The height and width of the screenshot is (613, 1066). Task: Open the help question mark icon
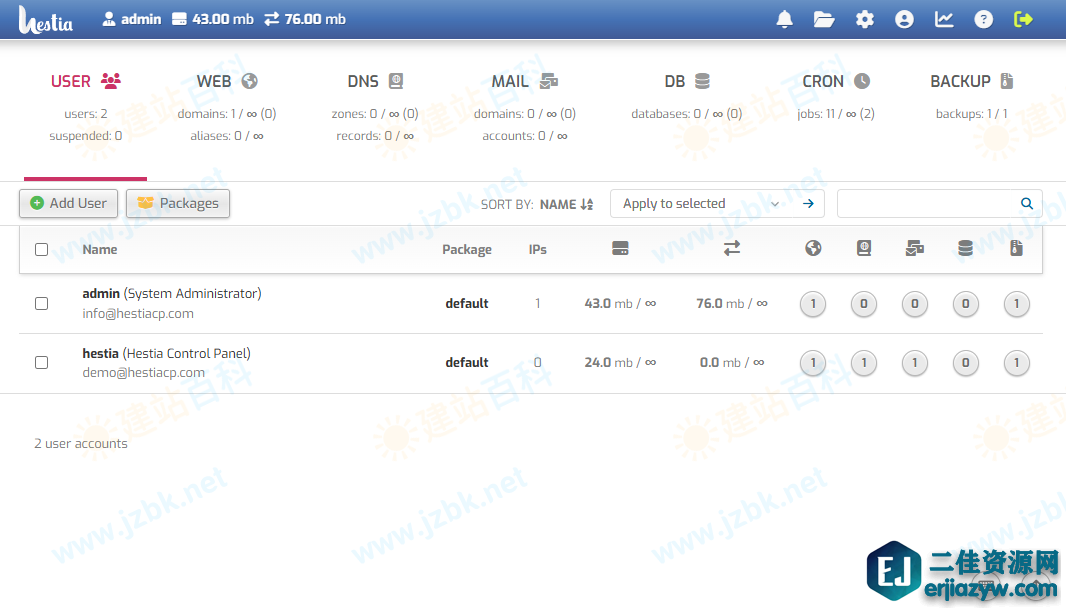tap(984, 19)
